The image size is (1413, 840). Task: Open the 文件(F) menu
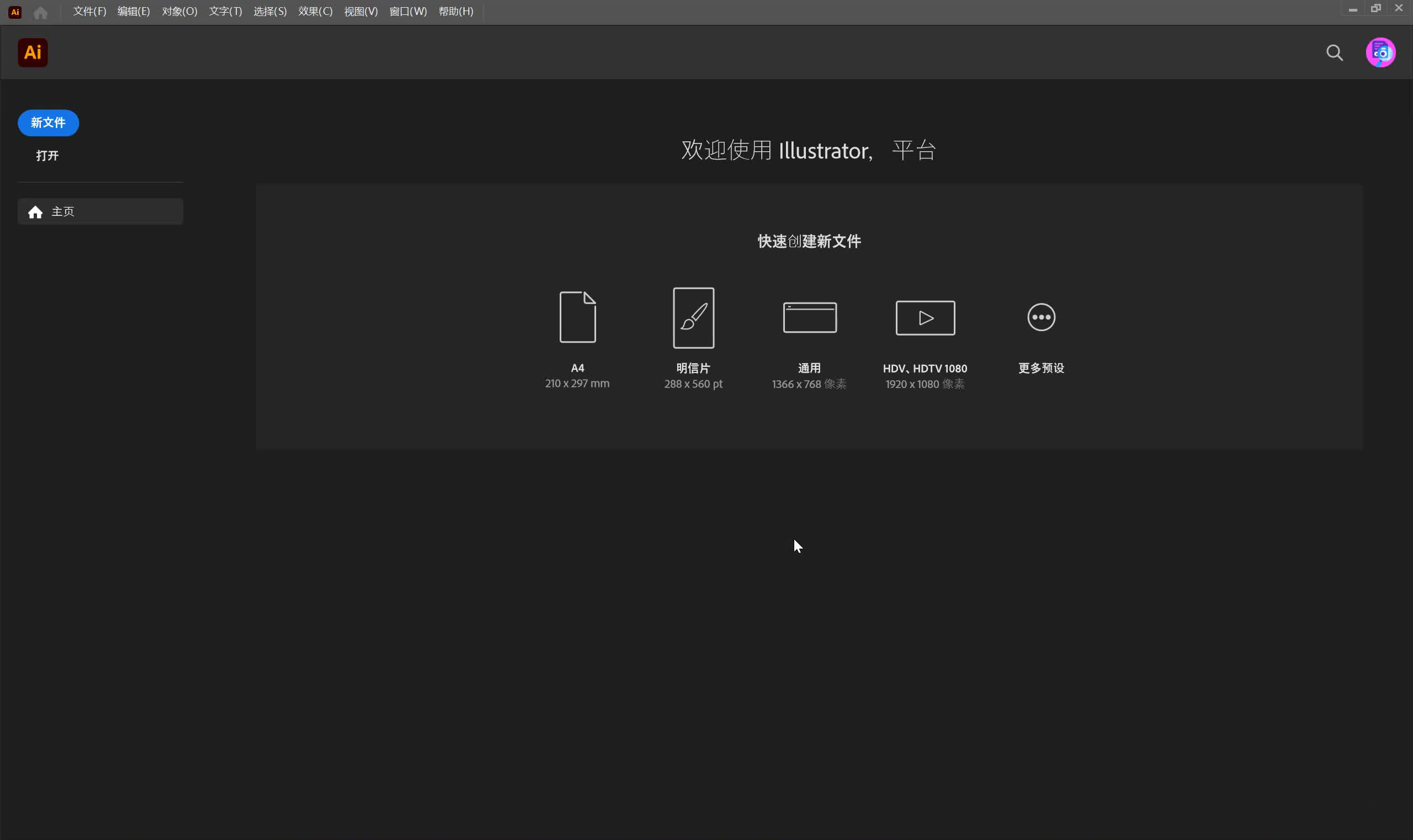pos(89,12)
